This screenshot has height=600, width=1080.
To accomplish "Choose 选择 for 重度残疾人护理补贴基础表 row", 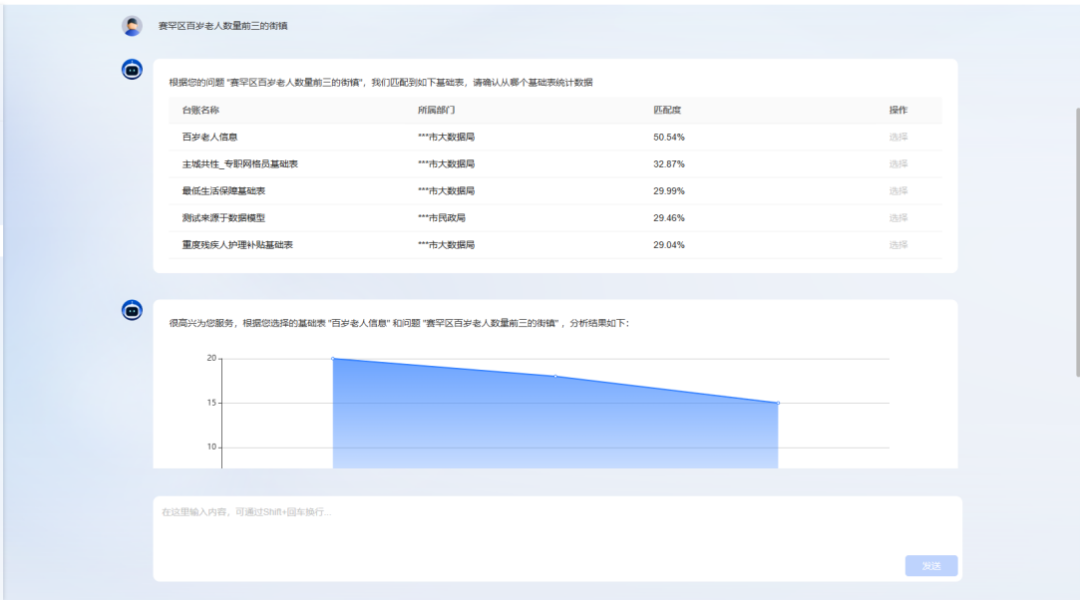I will [897, 245].
